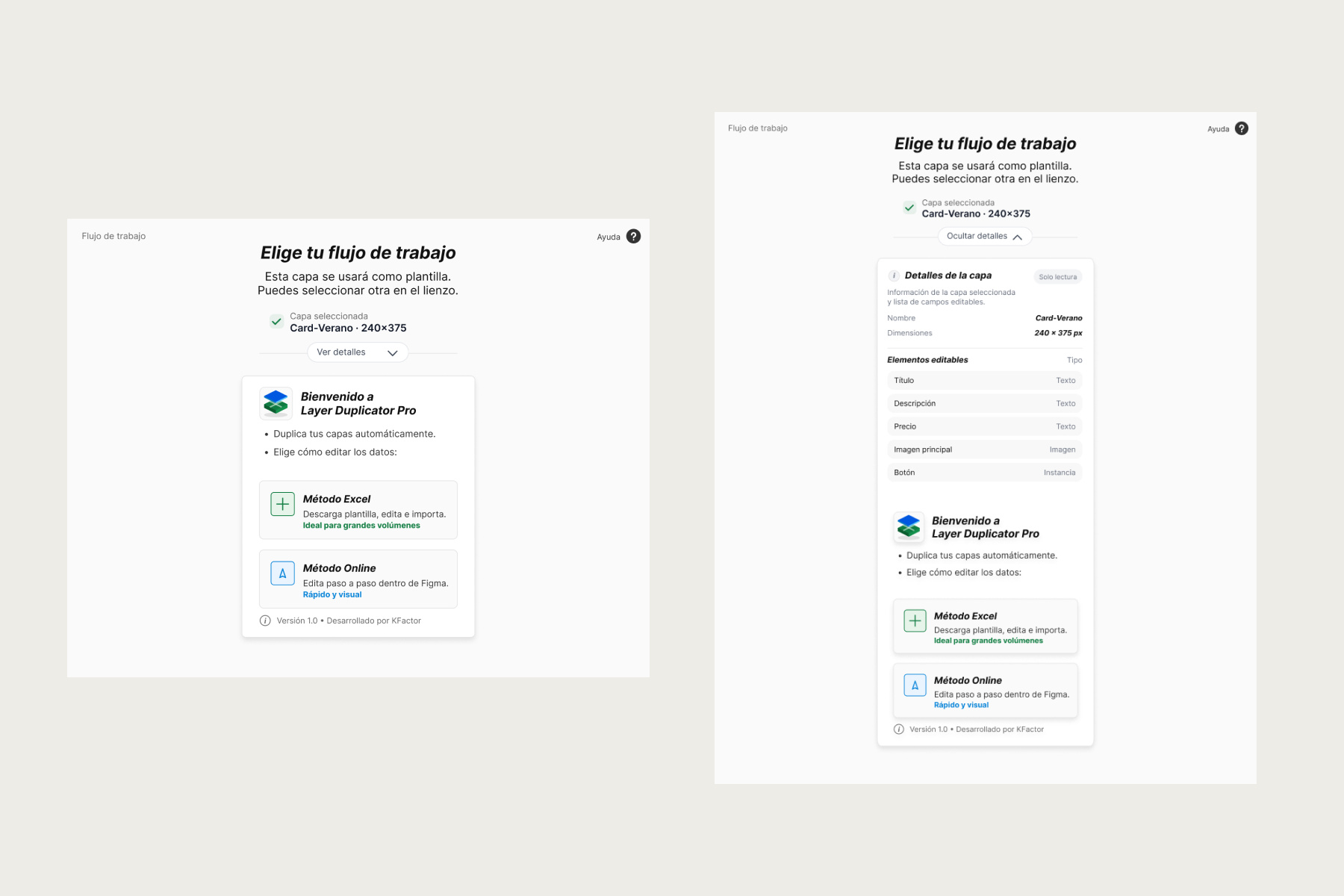The width and height of the screenshot is (1344, 896).
Task: Click the Ayuda question mark icon in the right panel
Action: click(x=1241, y=128)
